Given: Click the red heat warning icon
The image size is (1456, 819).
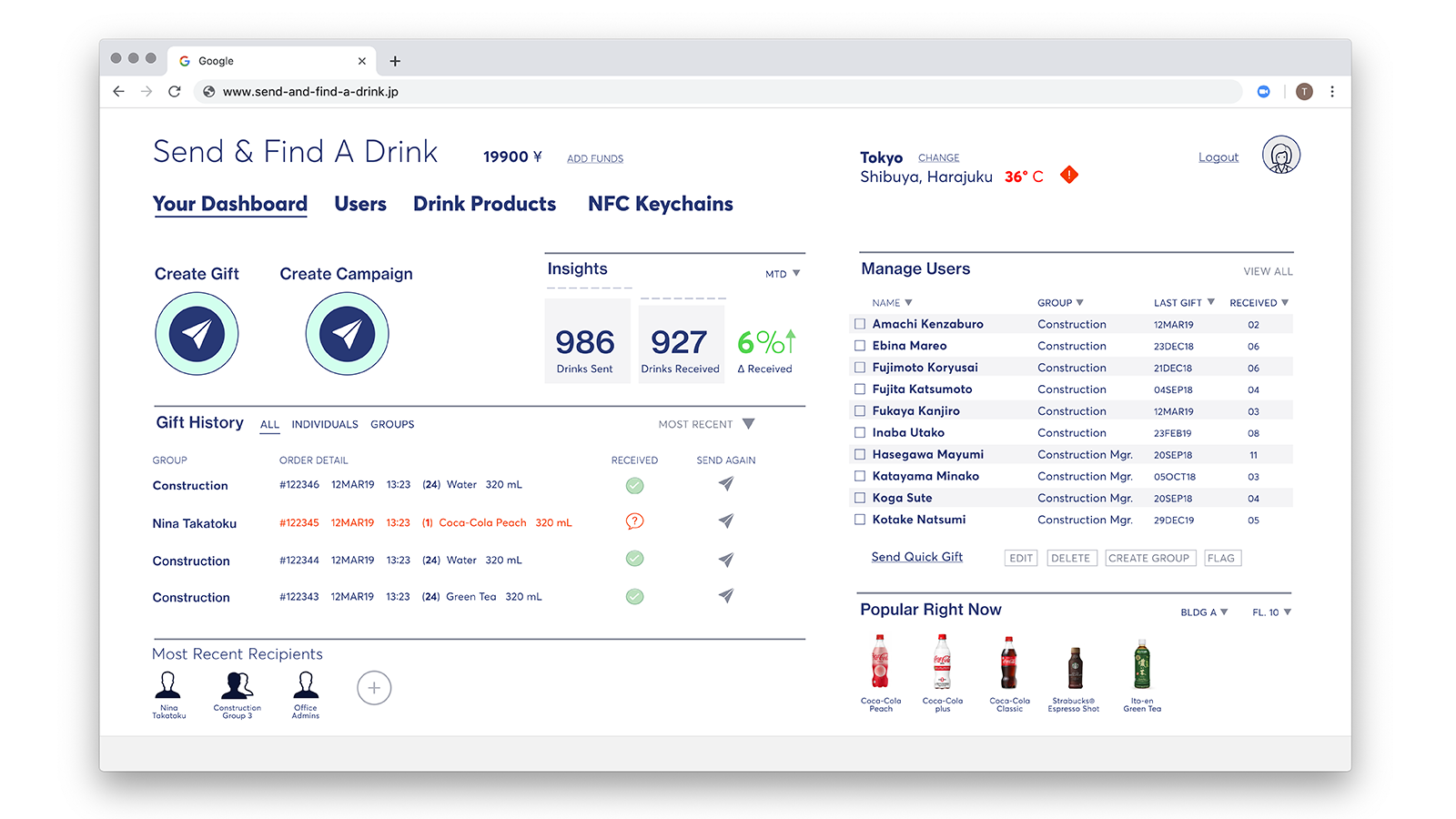Looking at the screenshot, I should point(1069,175).
